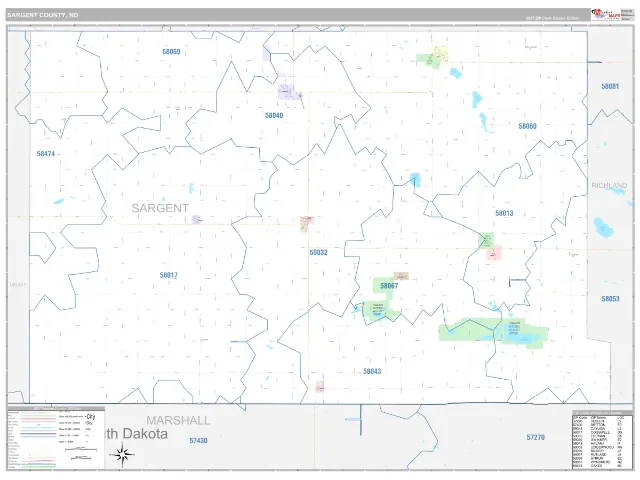Viewport: 640px width, 480px height.
Task: Click the pink town area below 58013
Action: pos(493,253)
